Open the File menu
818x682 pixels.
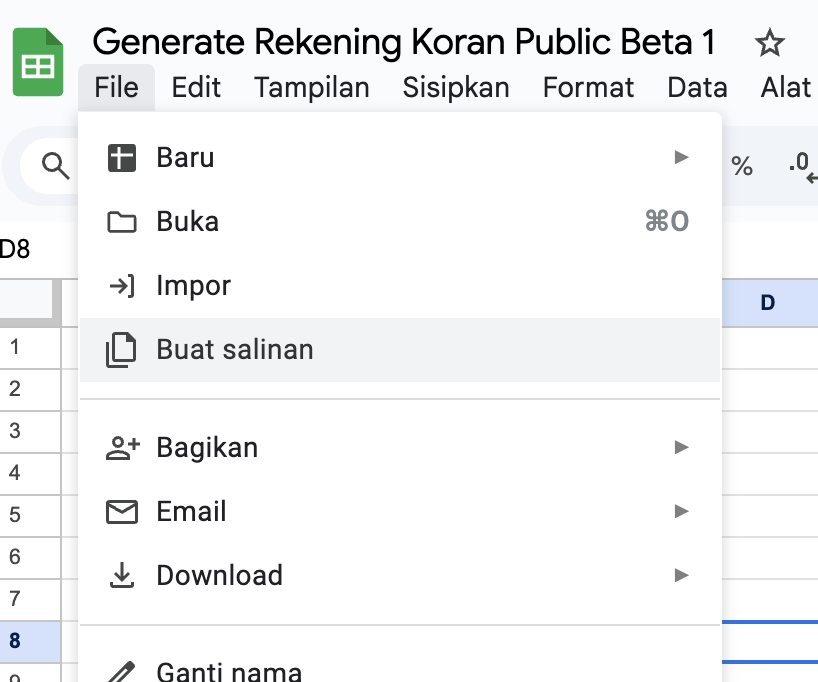pyautogui.click(x=116, y=87)
